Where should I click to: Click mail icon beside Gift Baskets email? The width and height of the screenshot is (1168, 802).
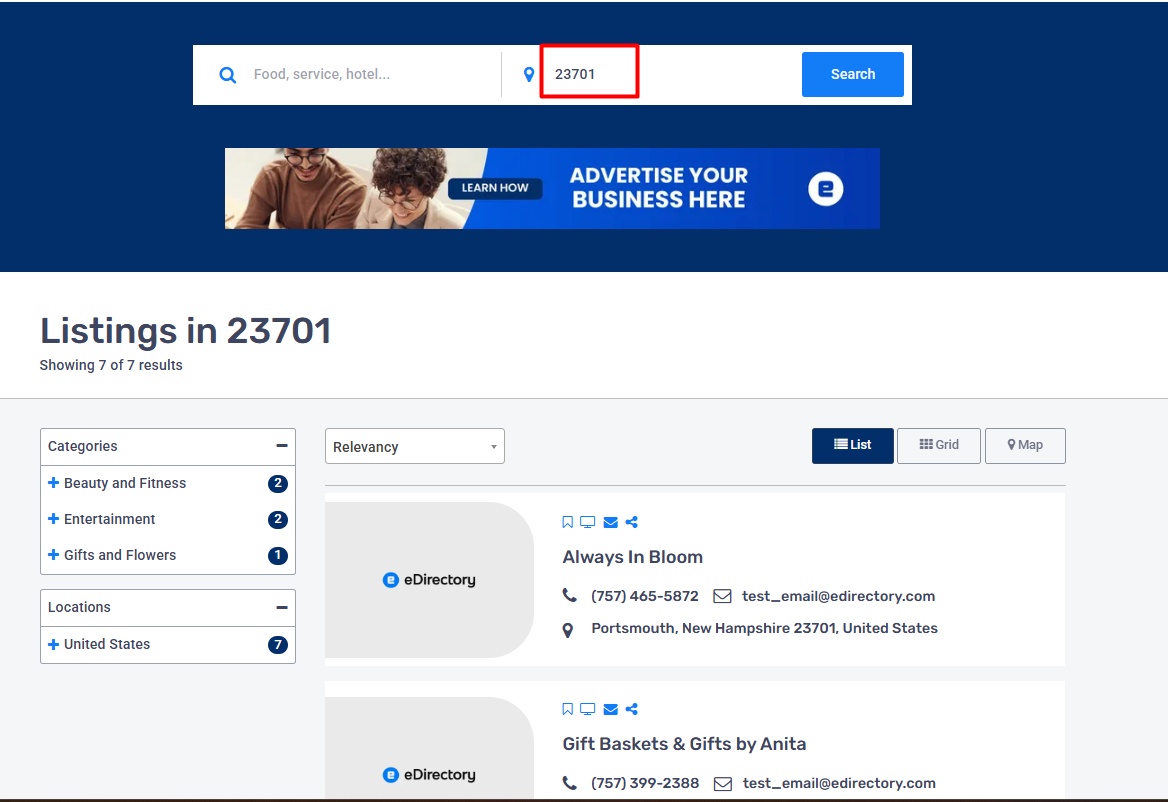click(723, 783)
